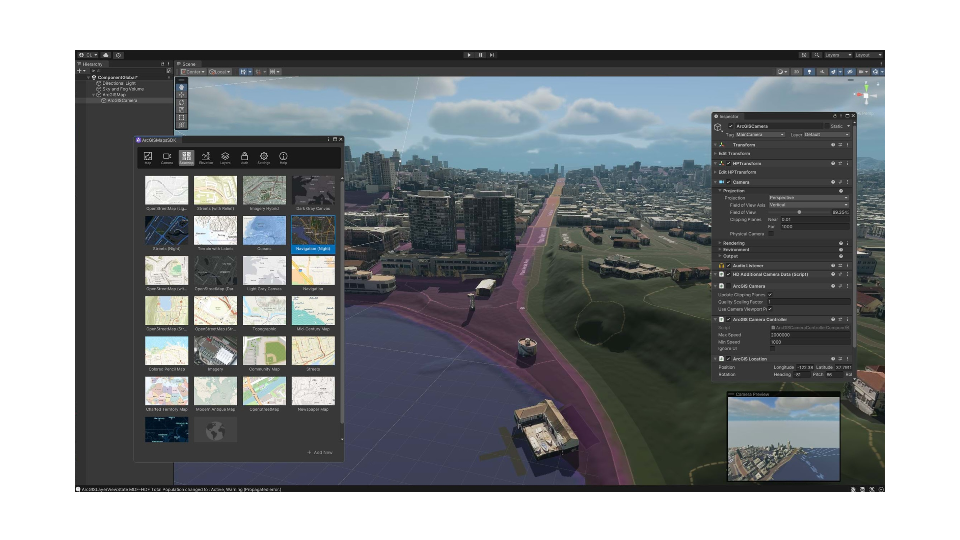Image resolution: width=960 pixels, height=540 pixels.
Task: Click the Layers icon in ArcGIS toolbar
Action: 225,158
